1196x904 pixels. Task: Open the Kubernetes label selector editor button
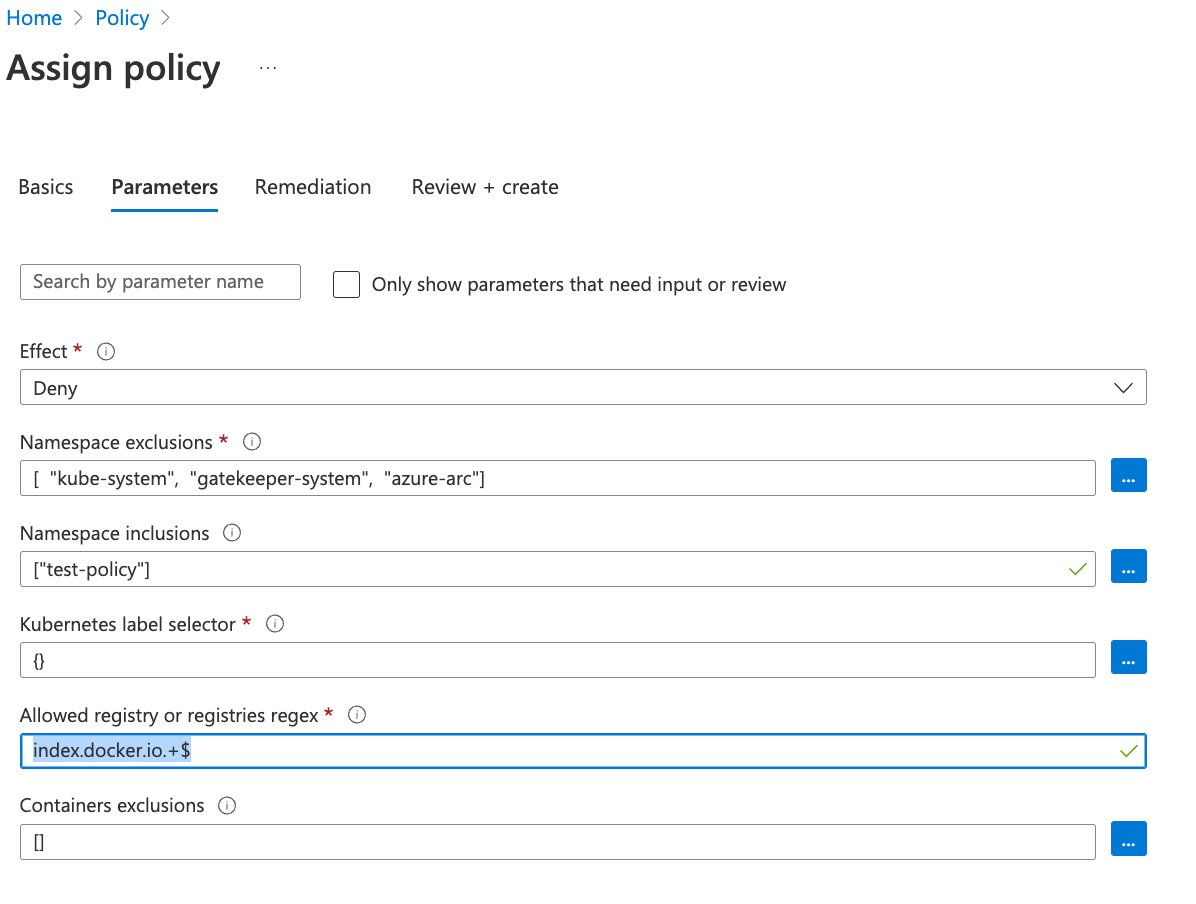[1128, 657]
